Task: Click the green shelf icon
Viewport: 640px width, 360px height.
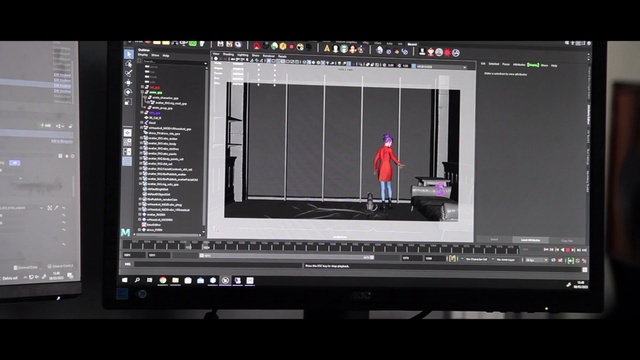Action: tap(275, 47)
